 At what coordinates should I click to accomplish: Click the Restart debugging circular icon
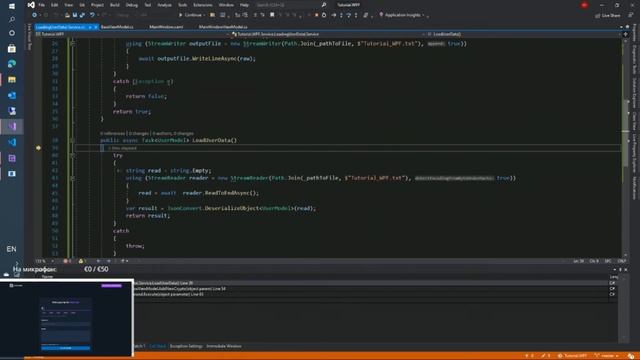(x=324, y=15)
